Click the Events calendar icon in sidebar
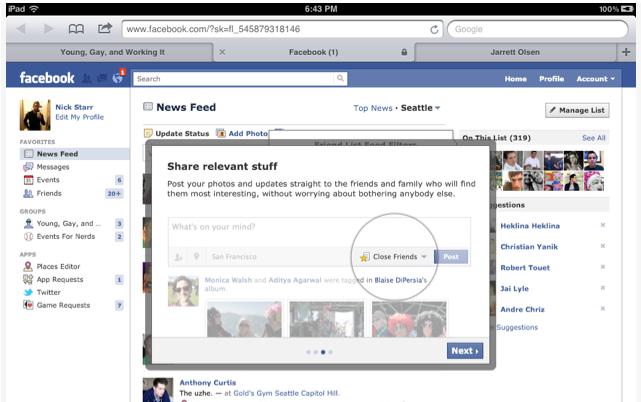 point(28,180)
